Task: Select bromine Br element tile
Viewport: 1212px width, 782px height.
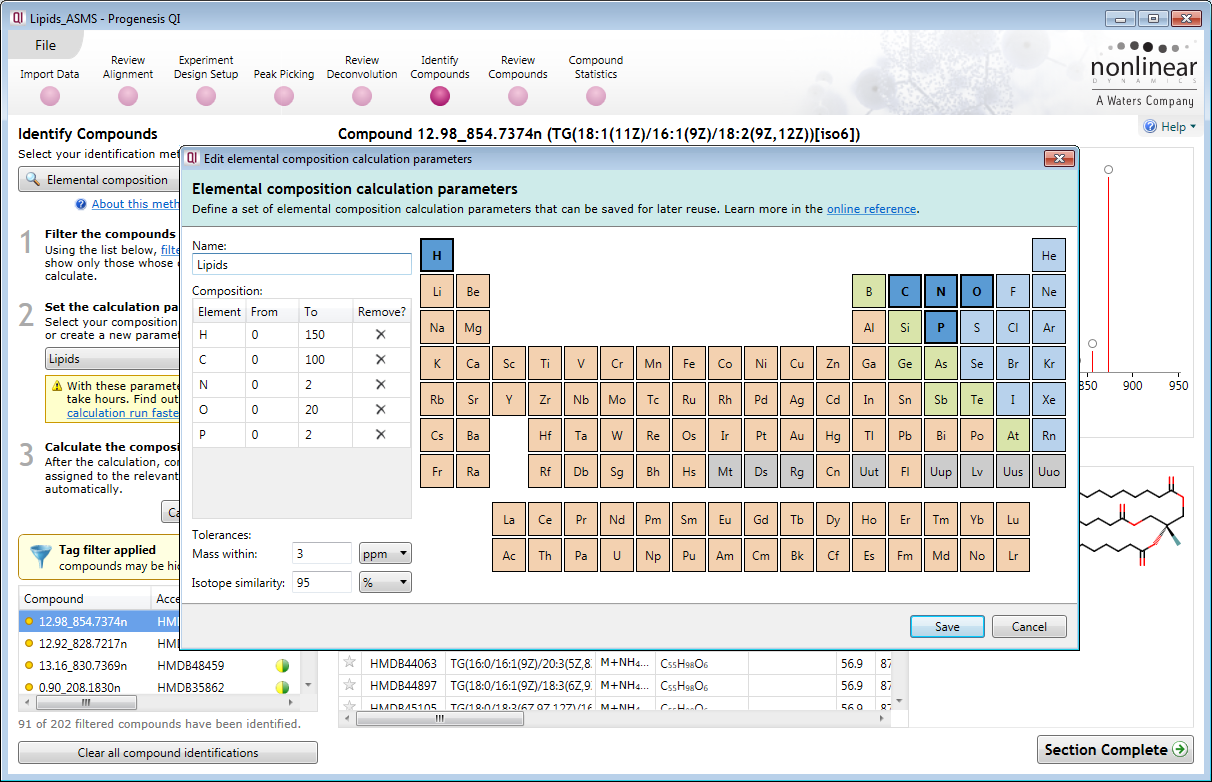Action: click(1013, 363)
